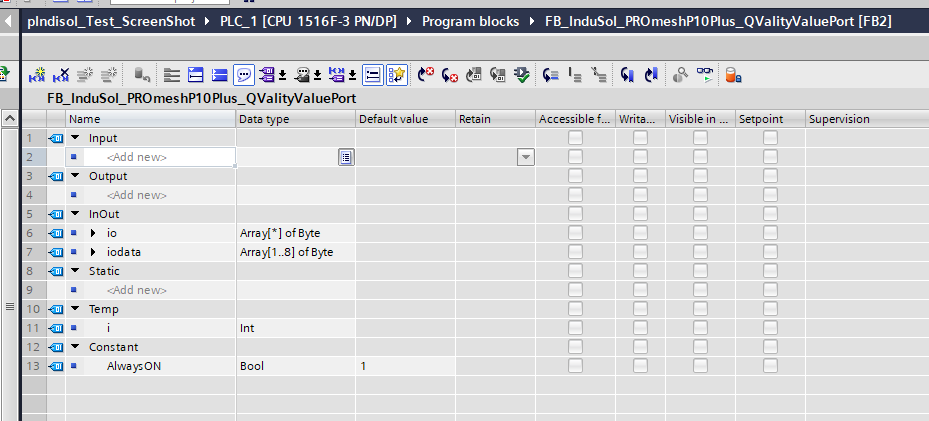The width and height of the screenshot is (929, 421).
Task: Click go to next bookmark icon
Action: click(x=627, y=75)
